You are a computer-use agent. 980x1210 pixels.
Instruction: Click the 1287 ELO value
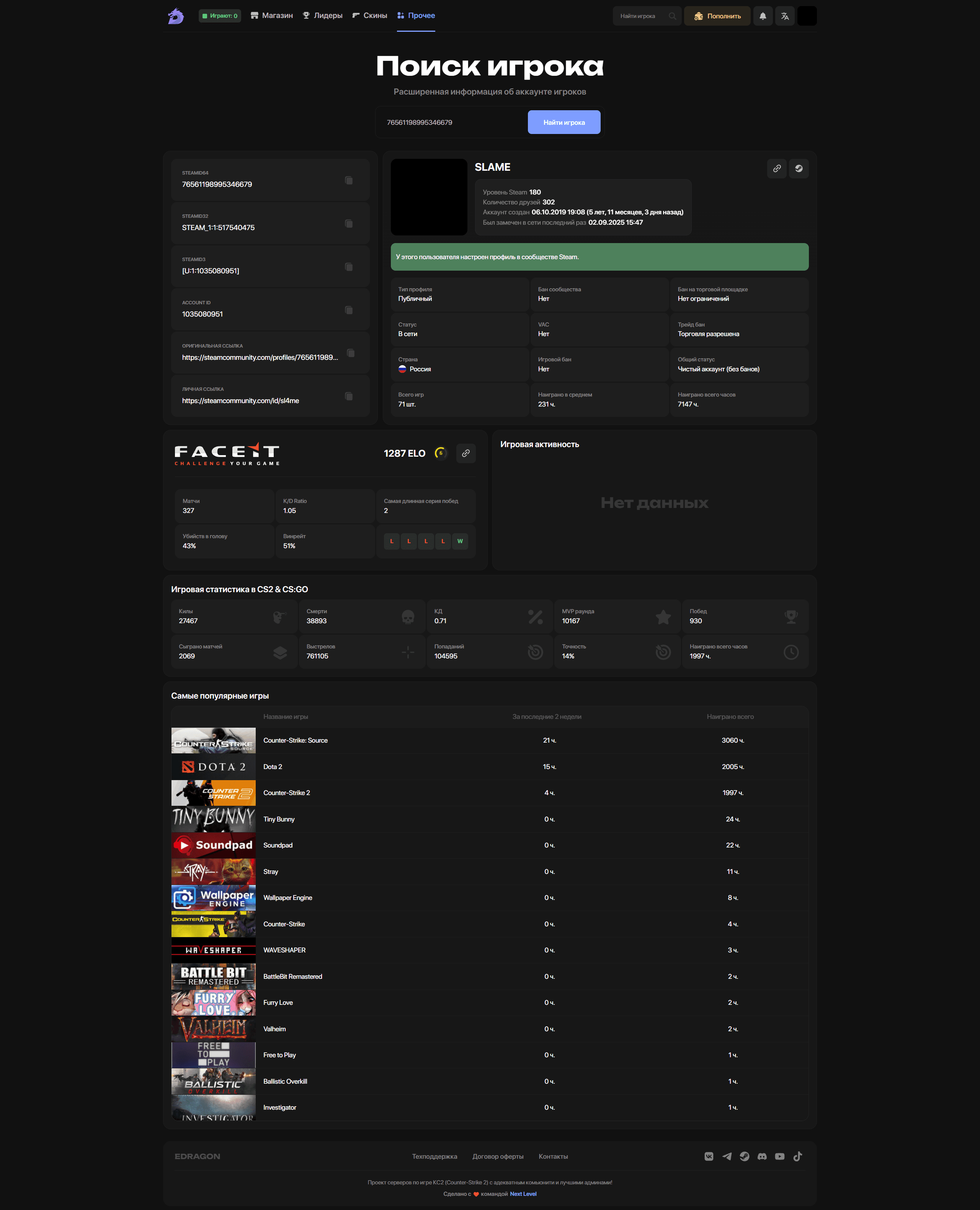pos(405,454)
